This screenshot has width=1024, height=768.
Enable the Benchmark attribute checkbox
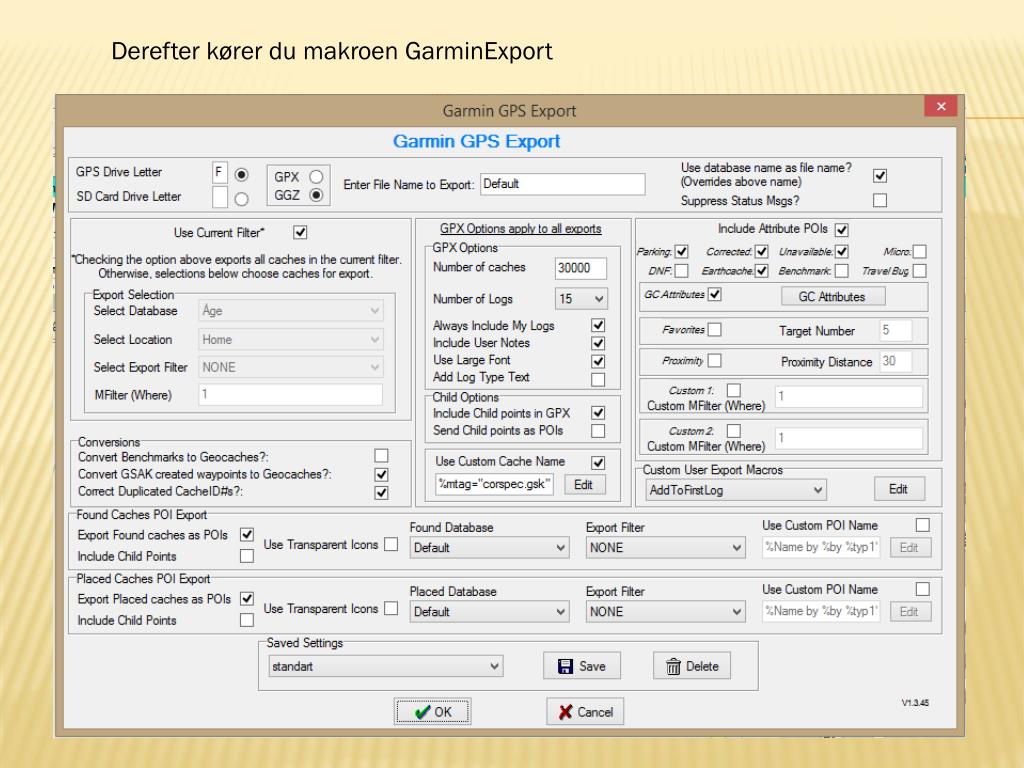(842, 270)
